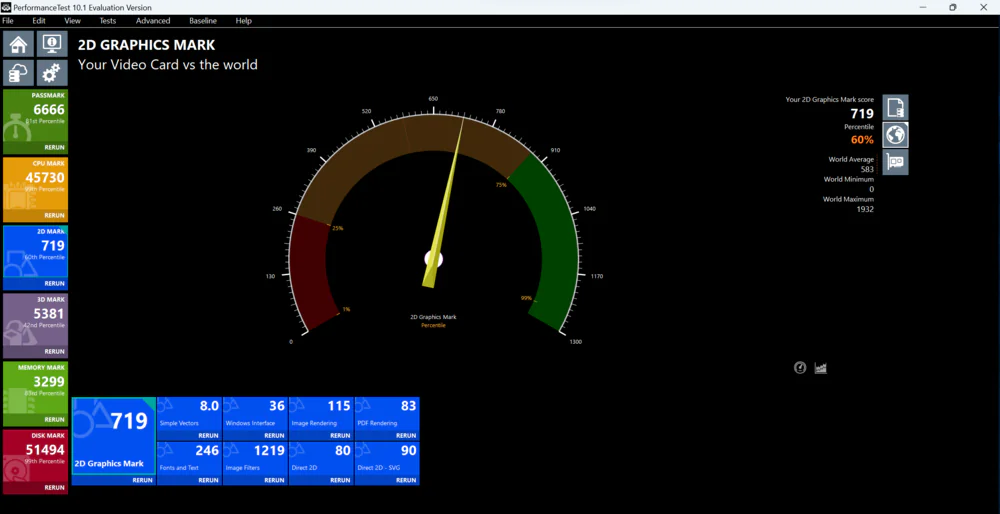Rerun the 3D Mark test

click(x=54, y=351)
